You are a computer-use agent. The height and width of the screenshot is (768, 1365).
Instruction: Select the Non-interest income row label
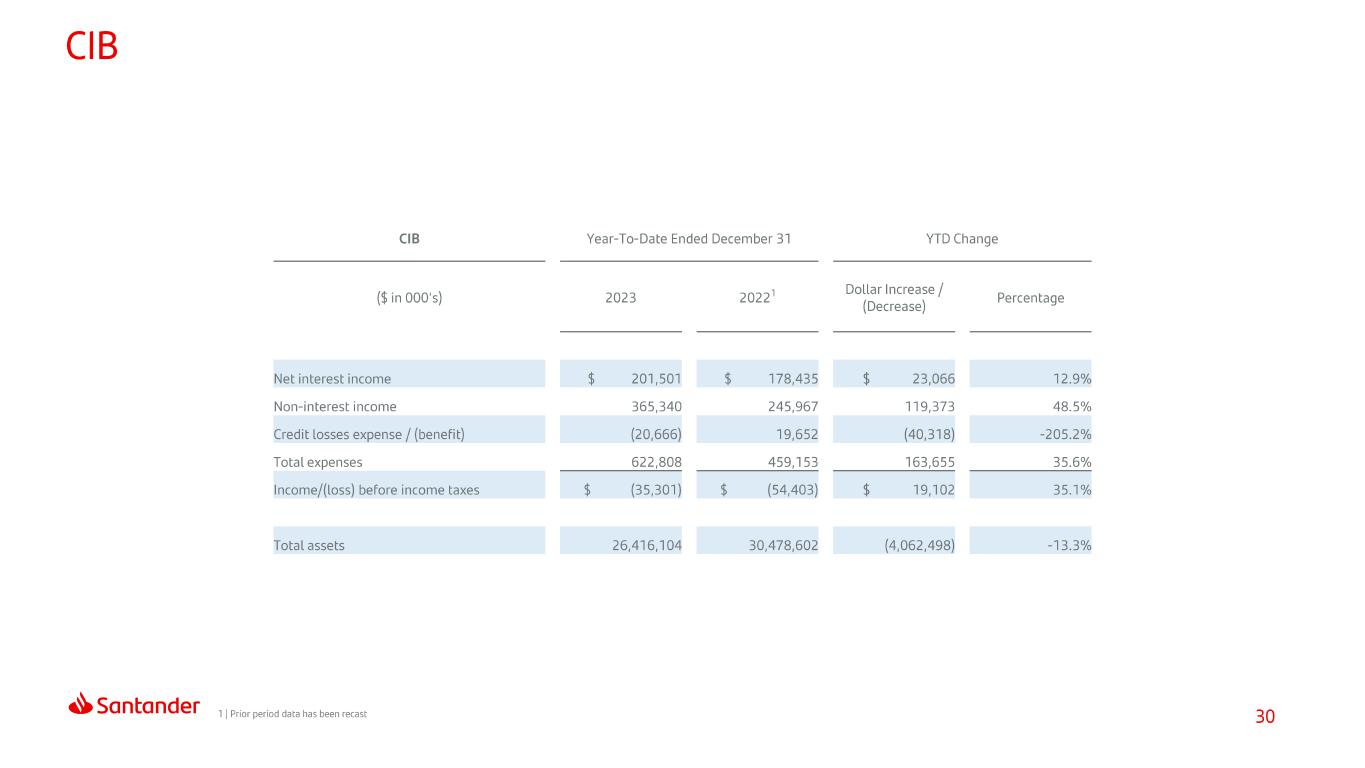tap(335, 407)
